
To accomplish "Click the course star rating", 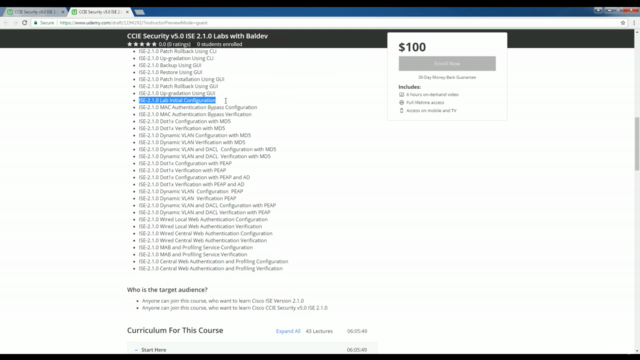I will point(142,44).
